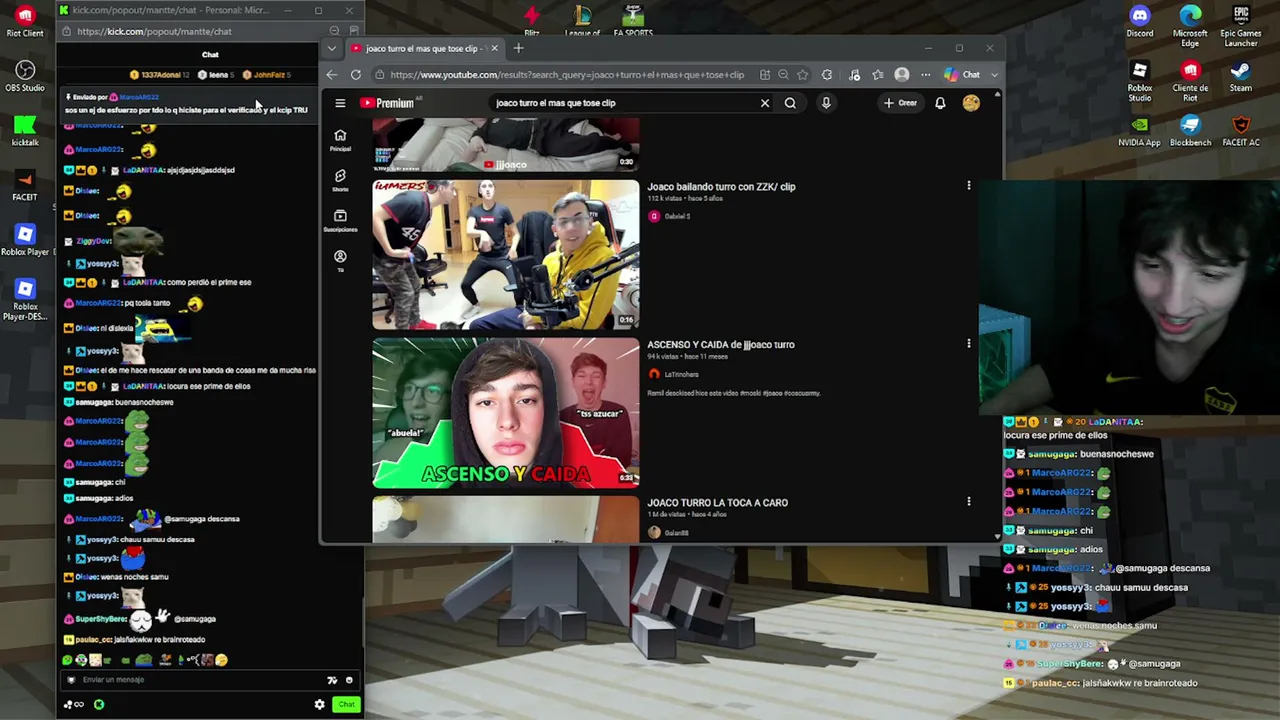Screen dimensions: 1280x720
Task: Open video title 'JOACO TURRO LA TOCA A CARO'
Action: pyautogui.click(x=717, y=503)
